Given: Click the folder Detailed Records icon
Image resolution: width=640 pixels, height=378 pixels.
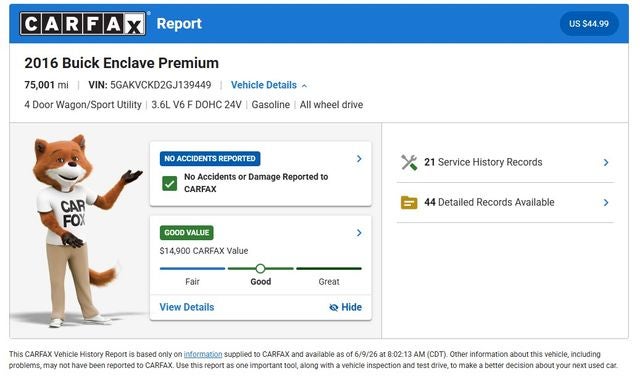Looking at the screenshot, I should pos(409,202).
